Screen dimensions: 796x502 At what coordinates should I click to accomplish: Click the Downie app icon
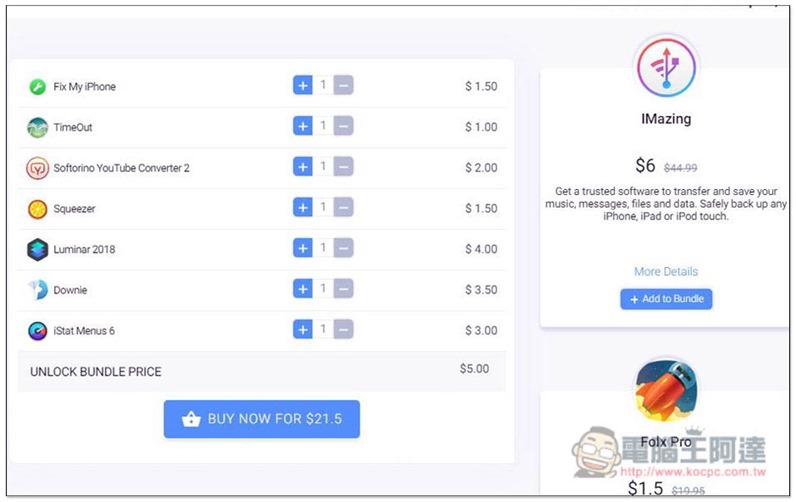point(37,290)
